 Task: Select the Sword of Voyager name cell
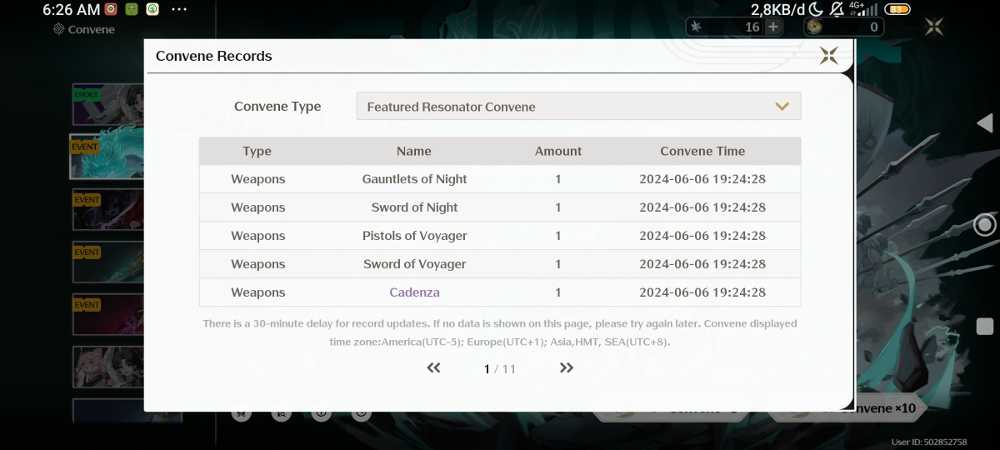[x=415, y=264]
